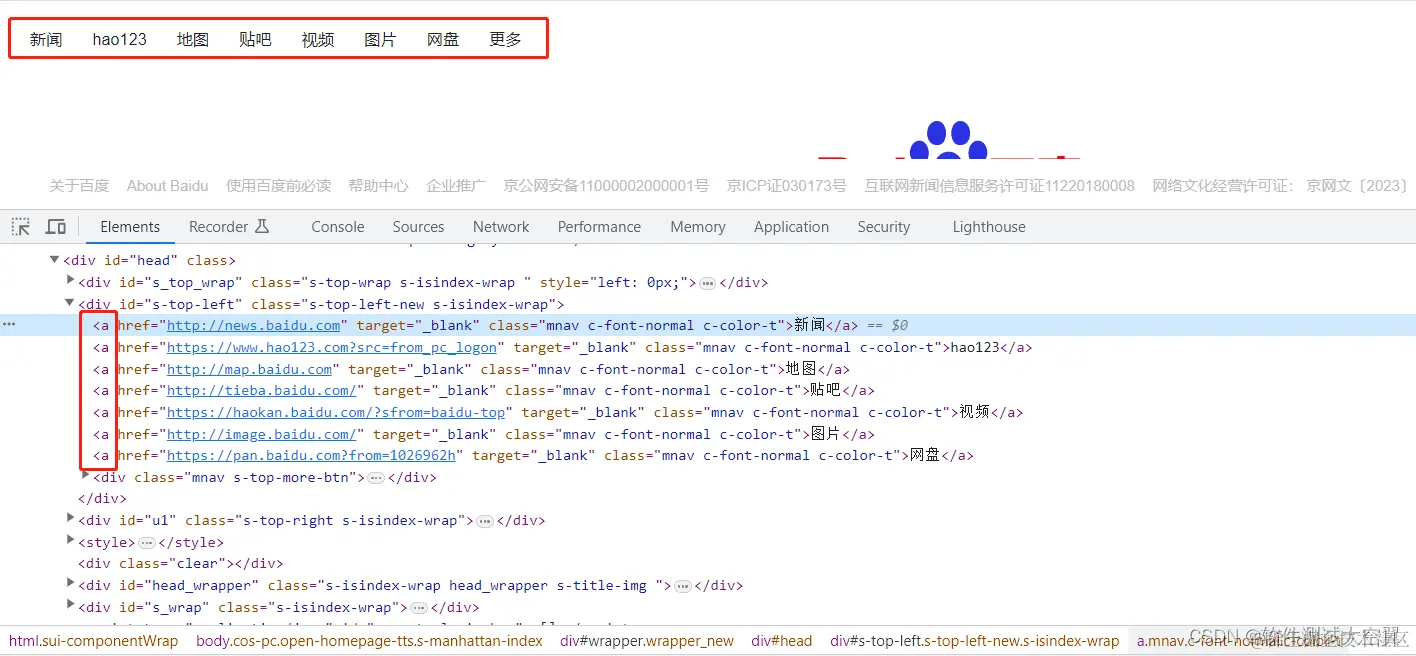
Task: Click the 贴吧 navigation link
Action: (x=255, y=40)
